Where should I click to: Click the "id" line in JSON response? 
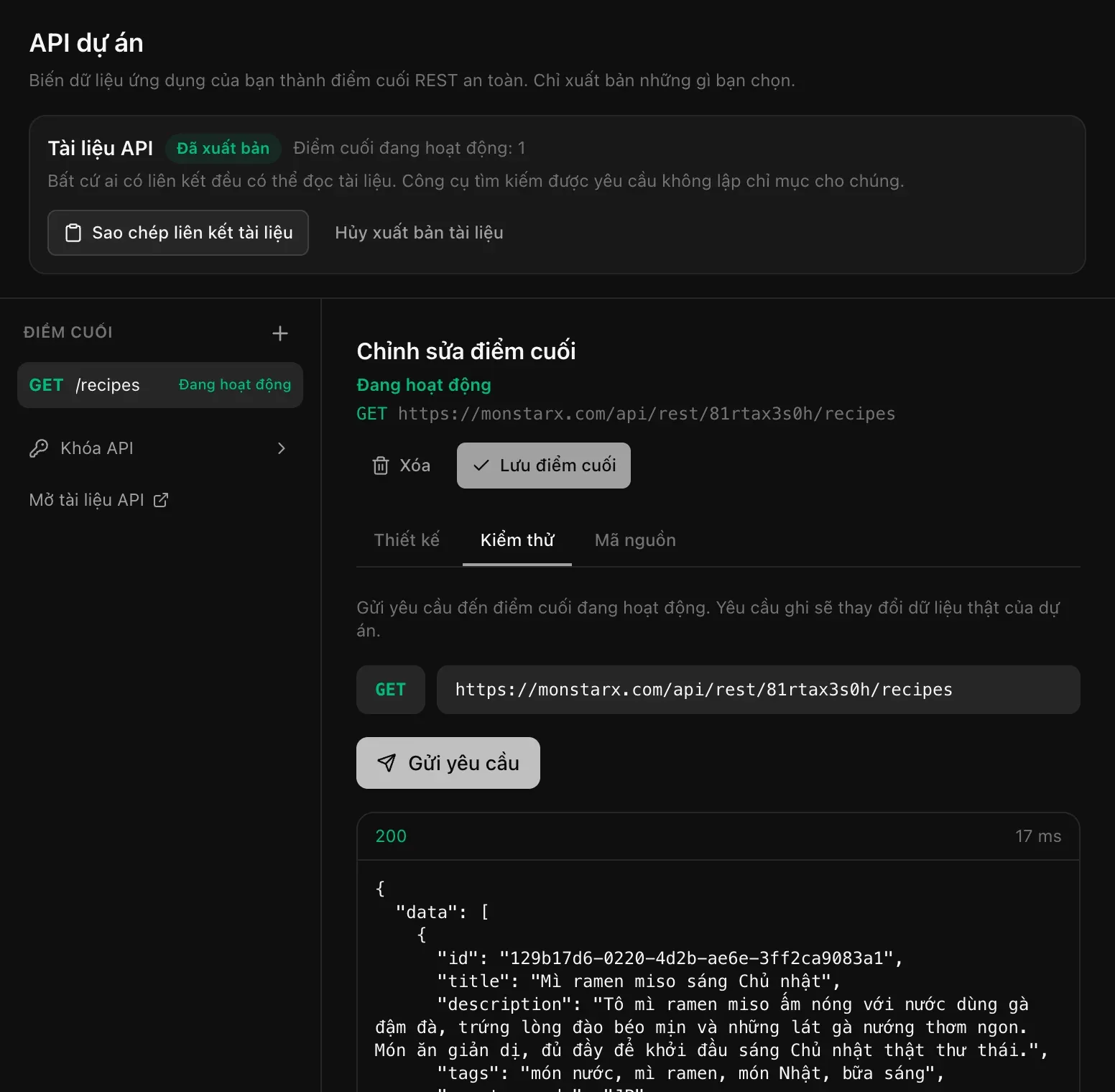point(670,958)
